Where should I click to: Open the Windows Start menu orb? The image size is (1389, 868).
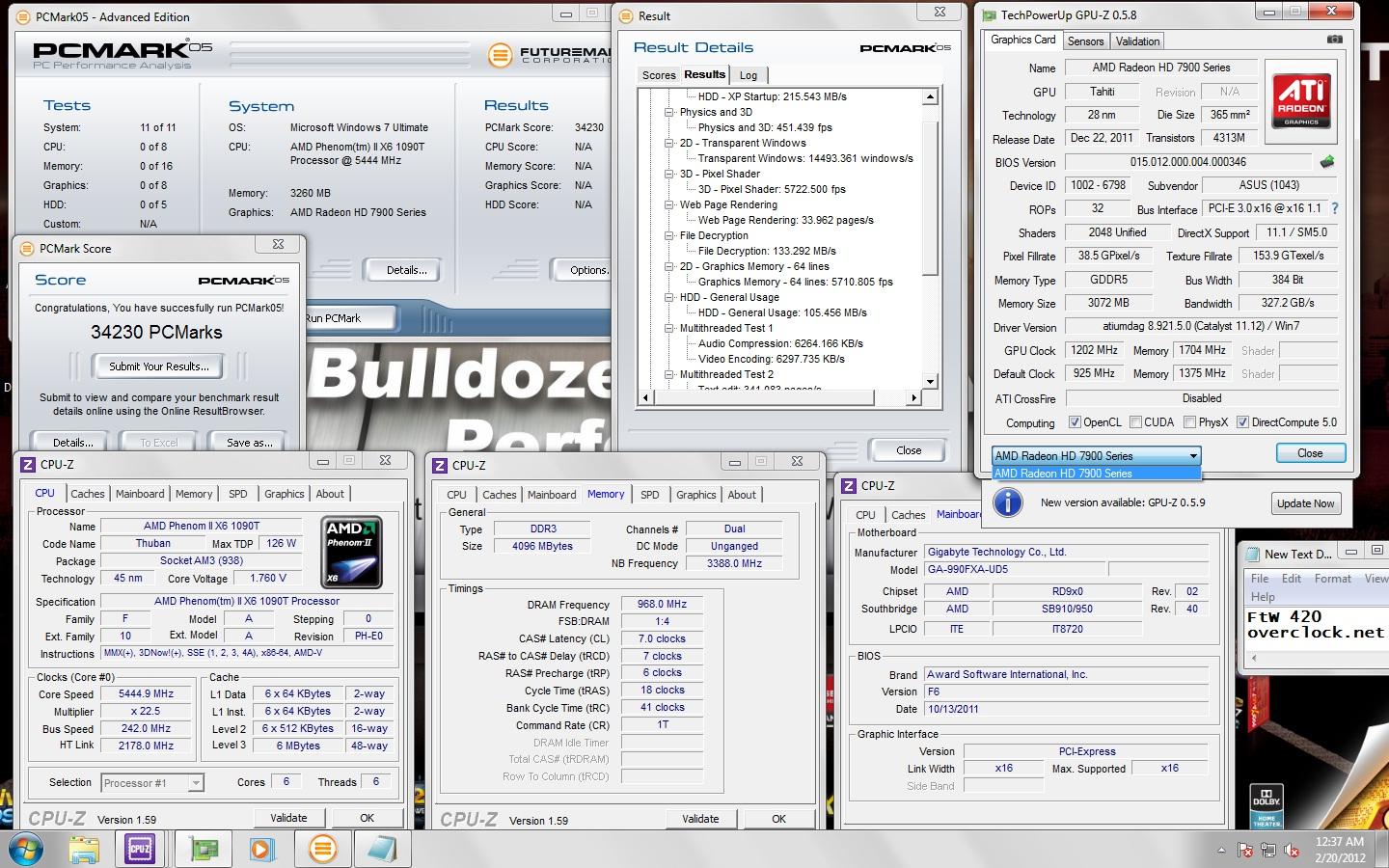coord(27,850)
